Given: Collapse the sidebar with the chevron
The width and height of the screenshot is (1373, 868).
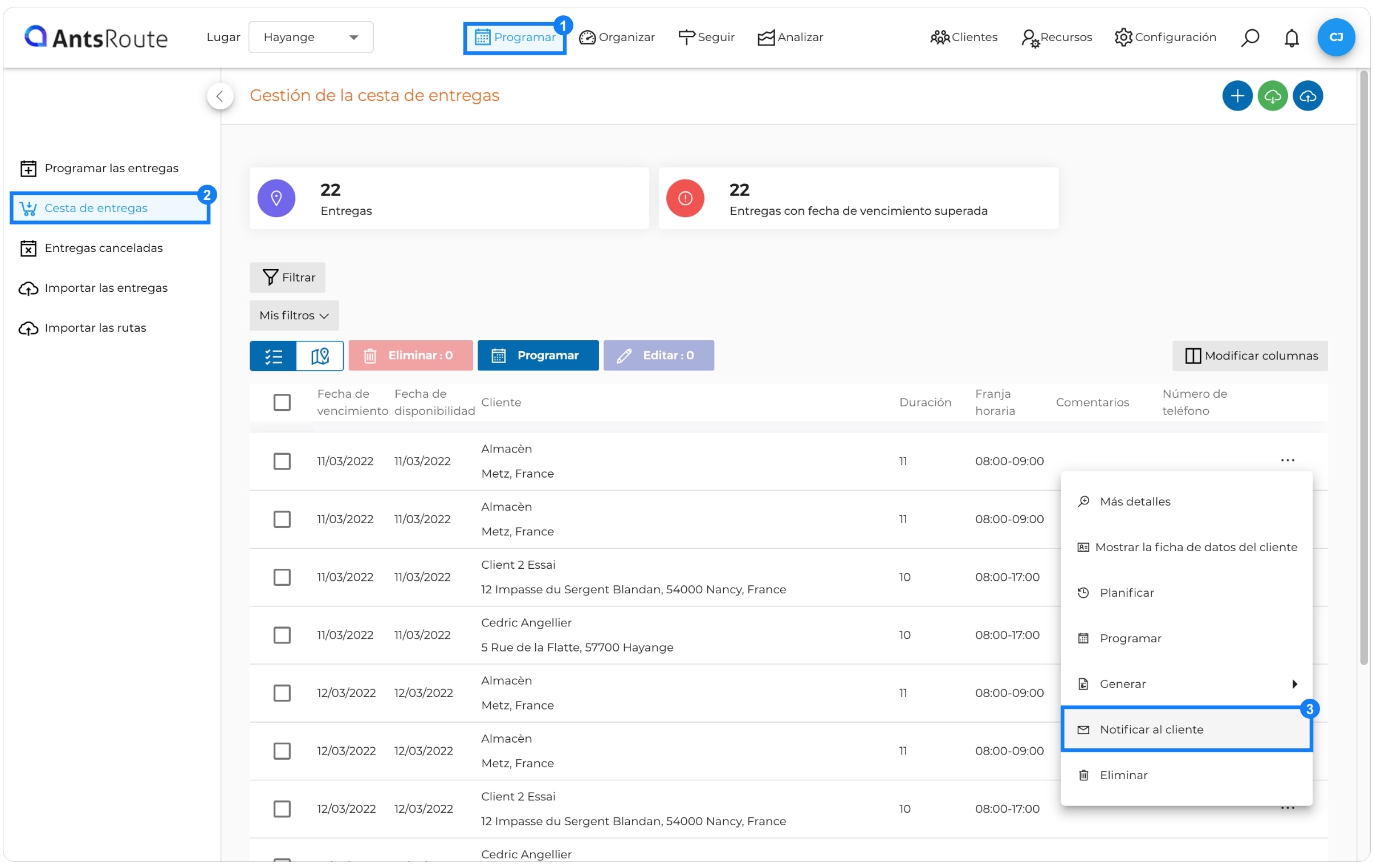Looking at the screenshot, I should 220,96.
